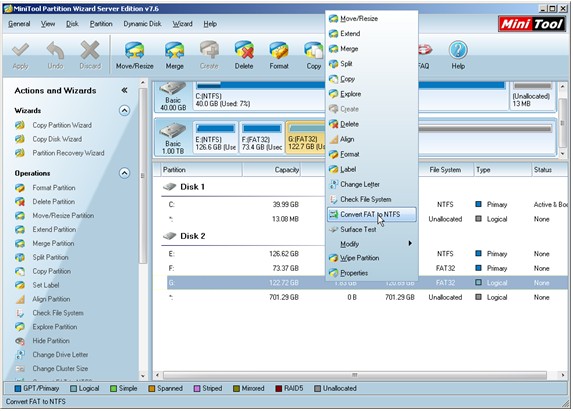Choose Extend in context menu
The height and width of the screenshot is (411, 573).
372,34
